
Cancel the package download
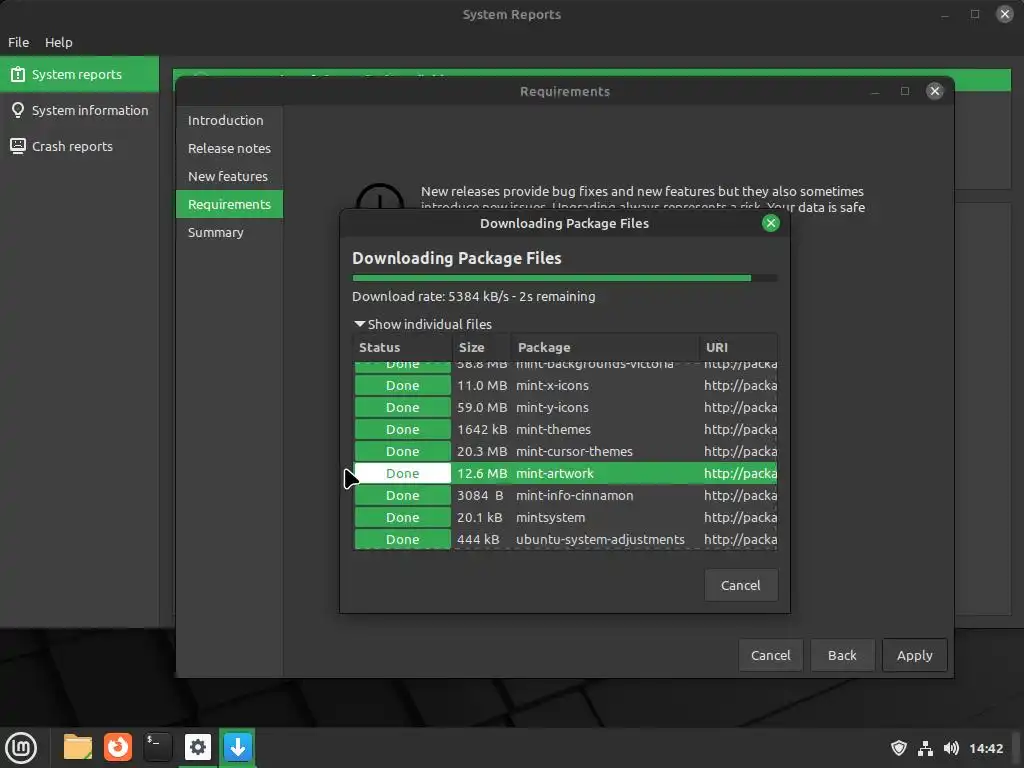point(741,585)
